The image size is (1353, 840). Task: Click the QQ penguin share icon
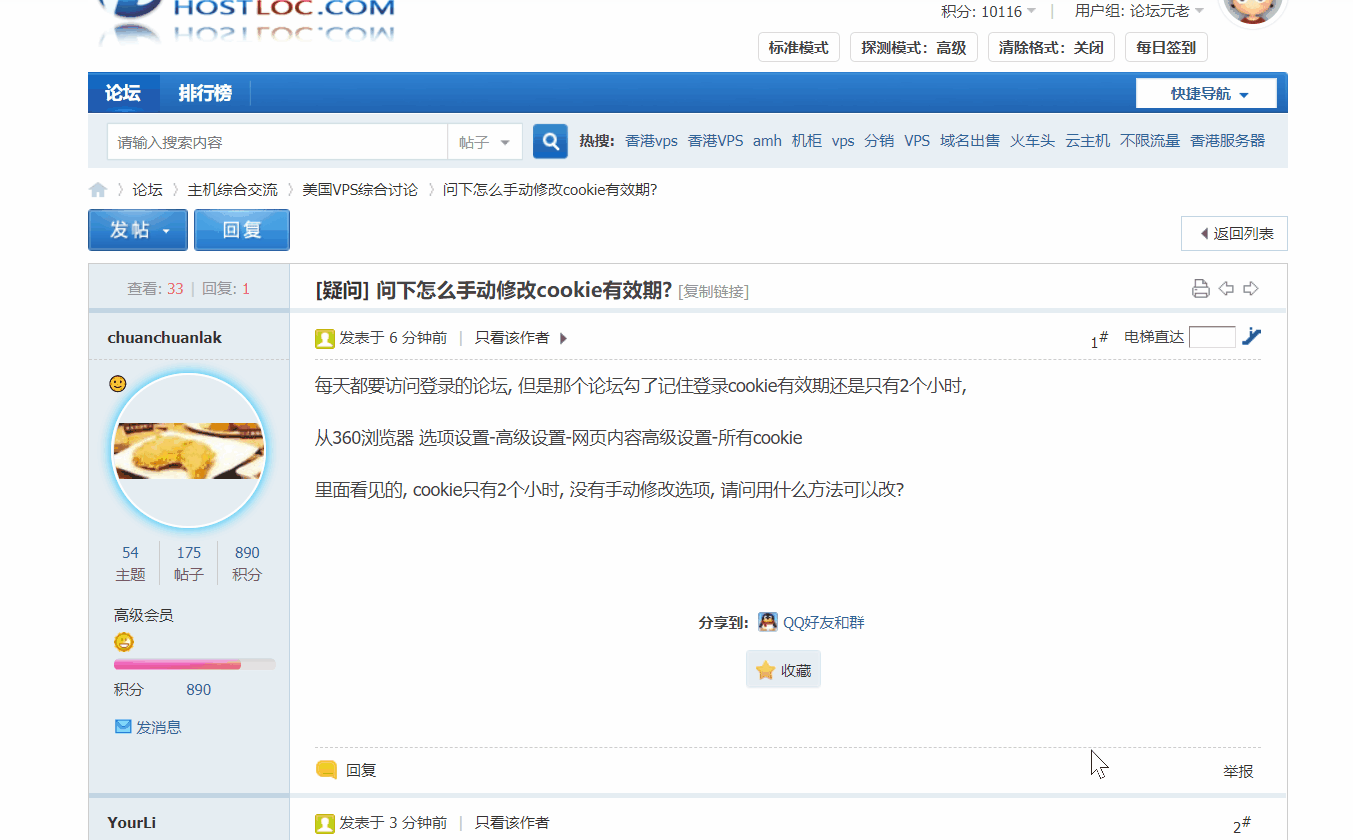(767, 622)
